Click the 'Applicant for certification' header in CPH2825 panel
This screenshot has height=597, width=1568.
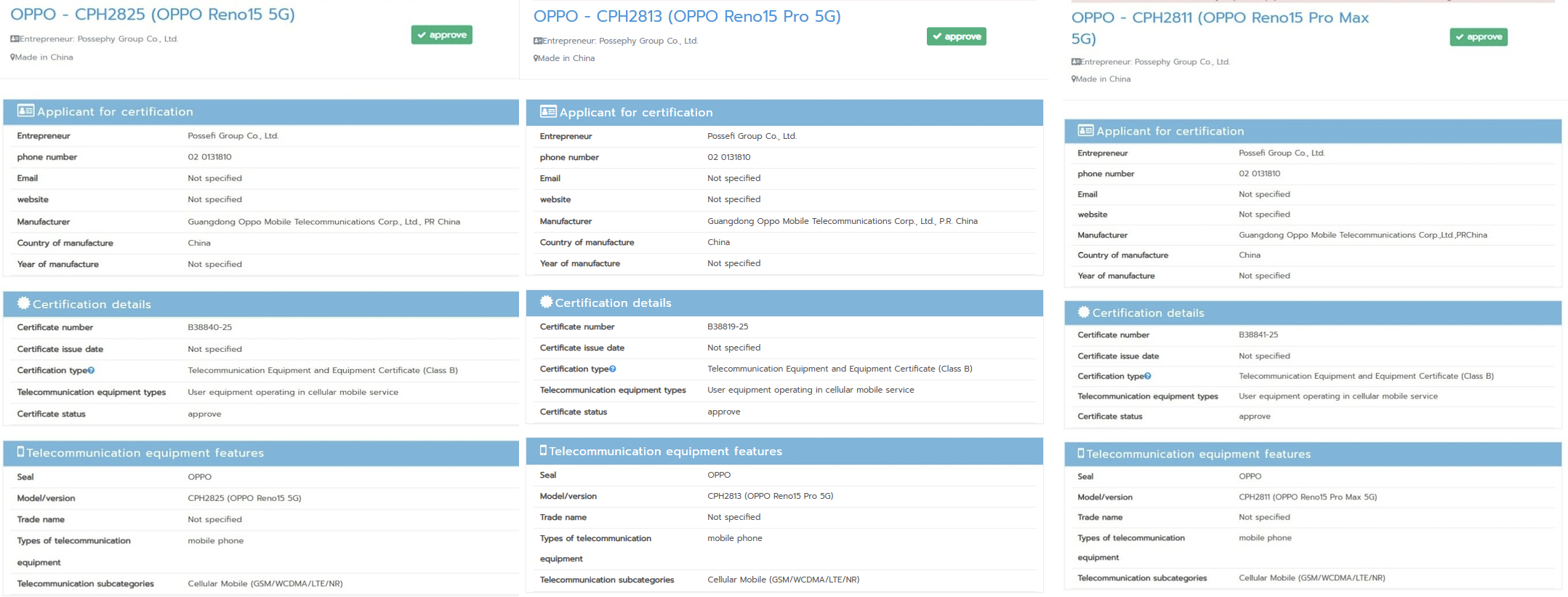(261, 111)
